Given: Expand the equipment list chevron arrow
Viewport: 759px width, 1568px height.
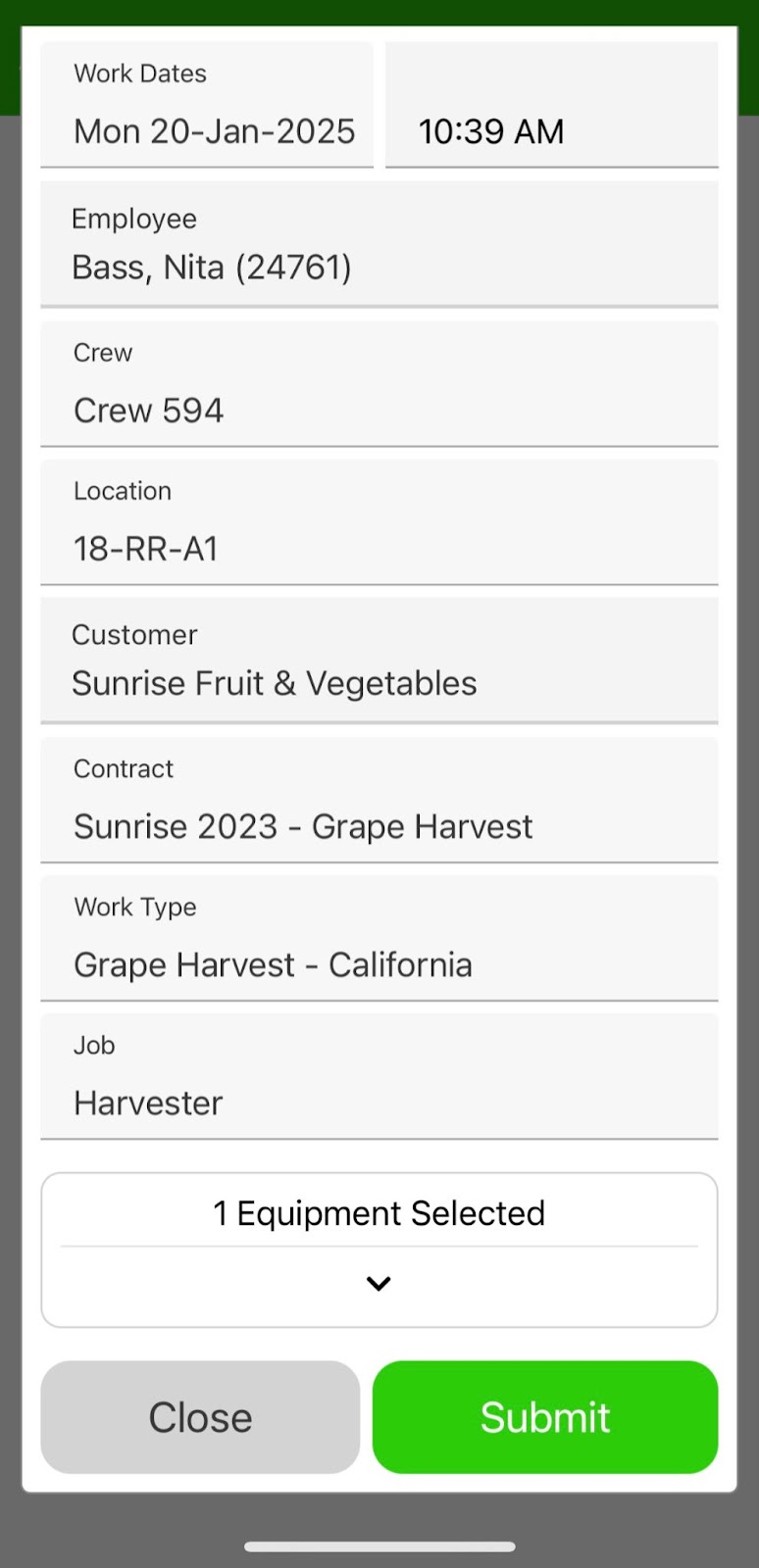Looking at the screenshot, I should (379, 1284).
